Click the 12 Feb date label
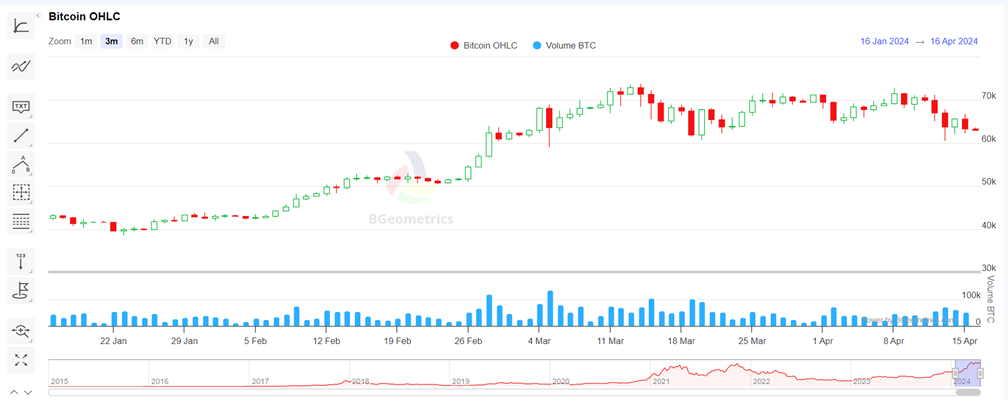Viewport: 1008px width, 400px height. coord(327,340)
